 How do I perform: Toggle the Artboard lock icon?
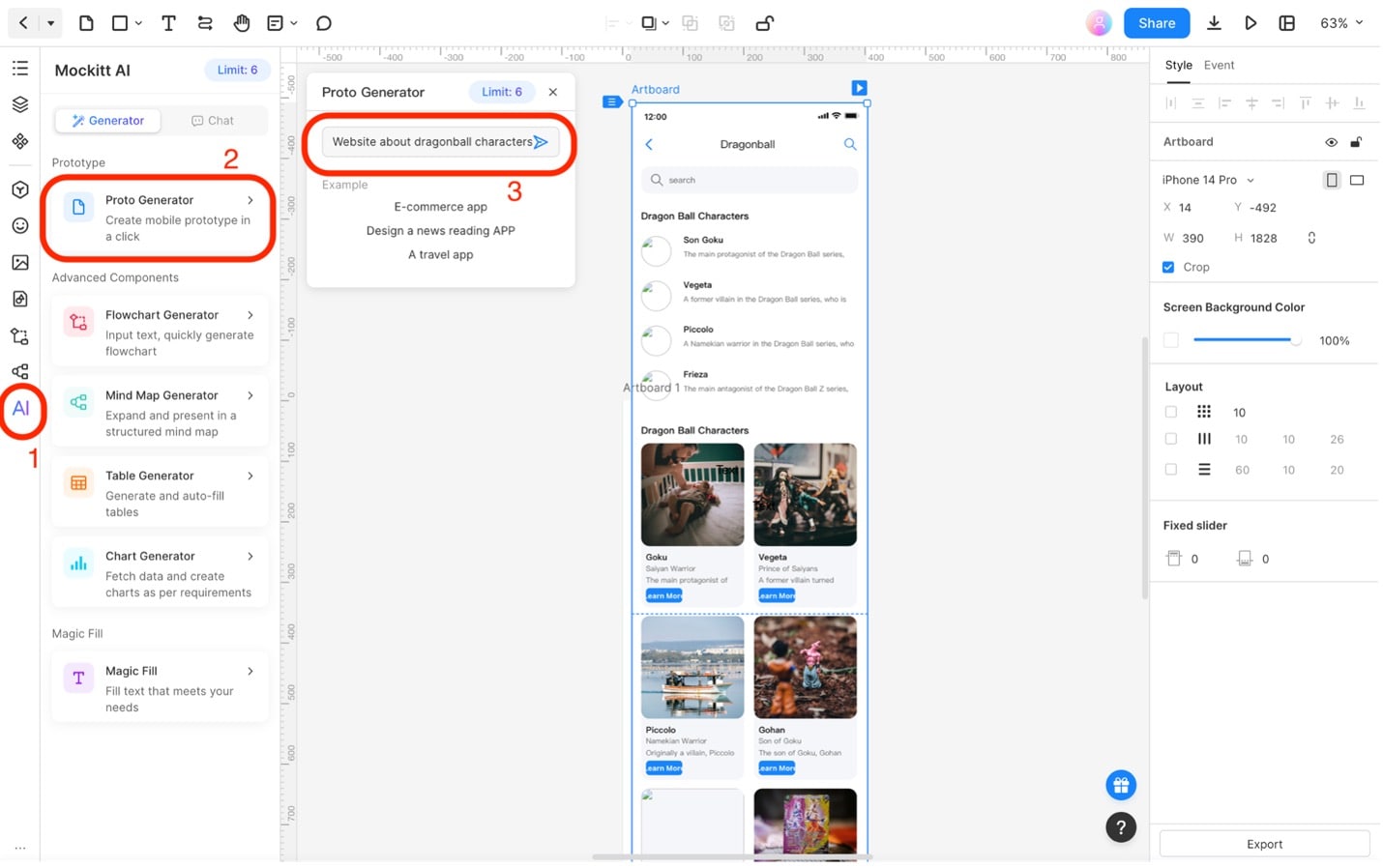click(x=1356, y=142)
